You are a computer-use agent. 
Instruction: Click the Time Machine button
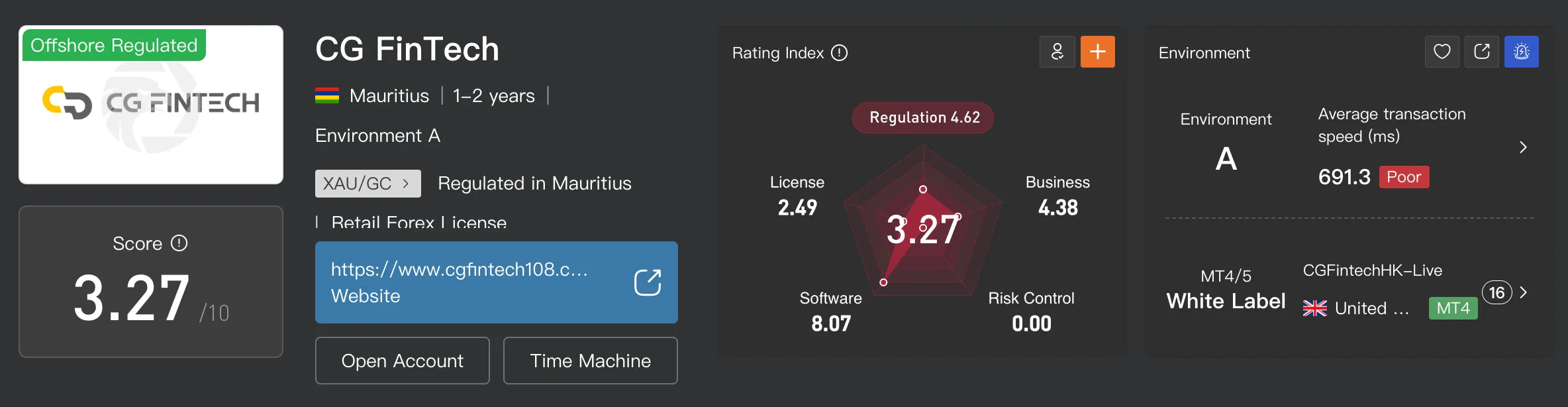pyautogui.click(x=591, y=361)
